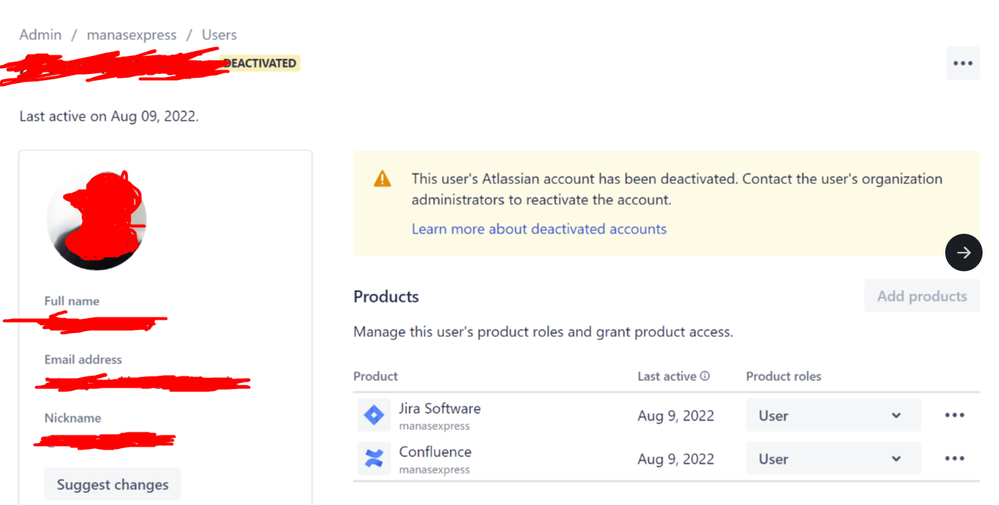This screenshot has height=505, width=999.
Task: Click the black circular arrow button
Action: (963, 252)
